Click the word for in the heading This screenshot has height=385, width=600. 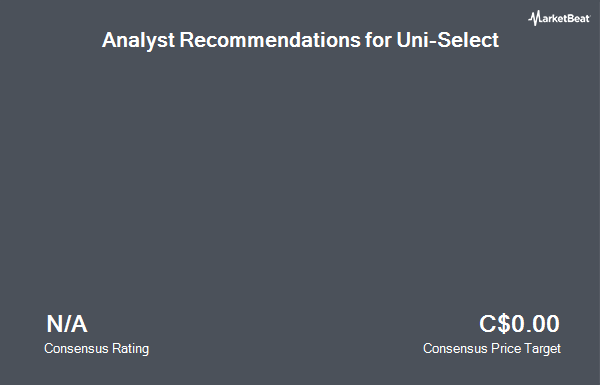[378, 40]
